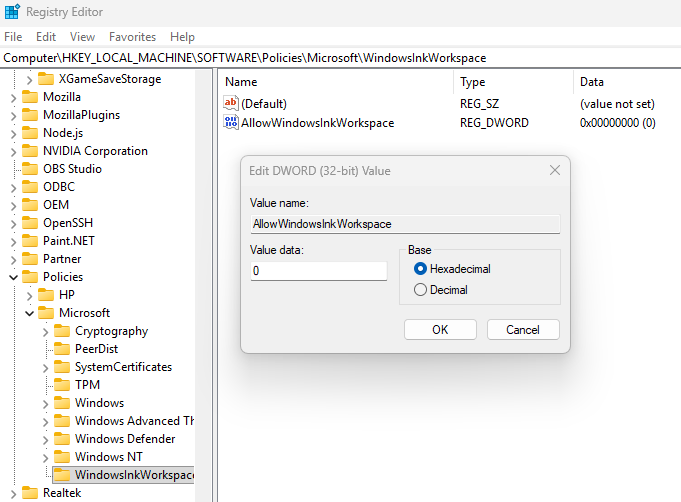Screen dimensions: 681x502
Task: Click the SystemCertificates folder icon
Action: pyautogui.click(x=62, y=367)
